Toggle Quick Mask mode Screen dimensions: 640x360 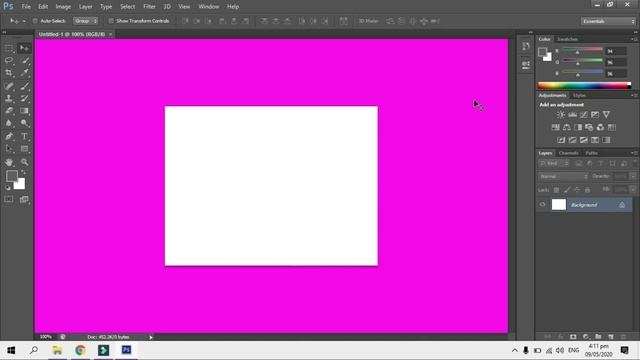click(x=9, y=199)
